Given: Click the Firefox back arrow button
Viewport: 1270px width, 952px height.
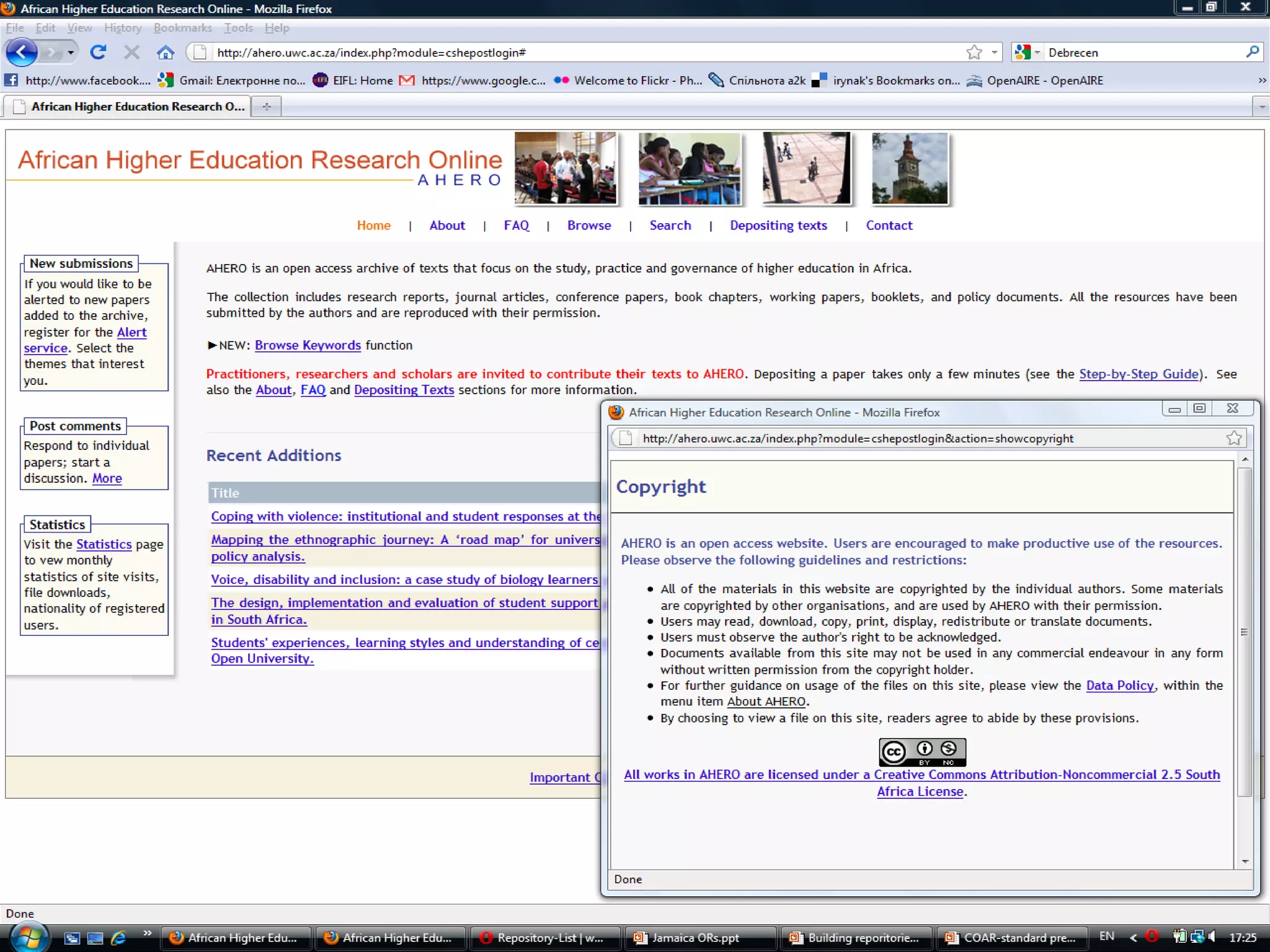Looking at the screenshot, I should (x=22, y=52).
